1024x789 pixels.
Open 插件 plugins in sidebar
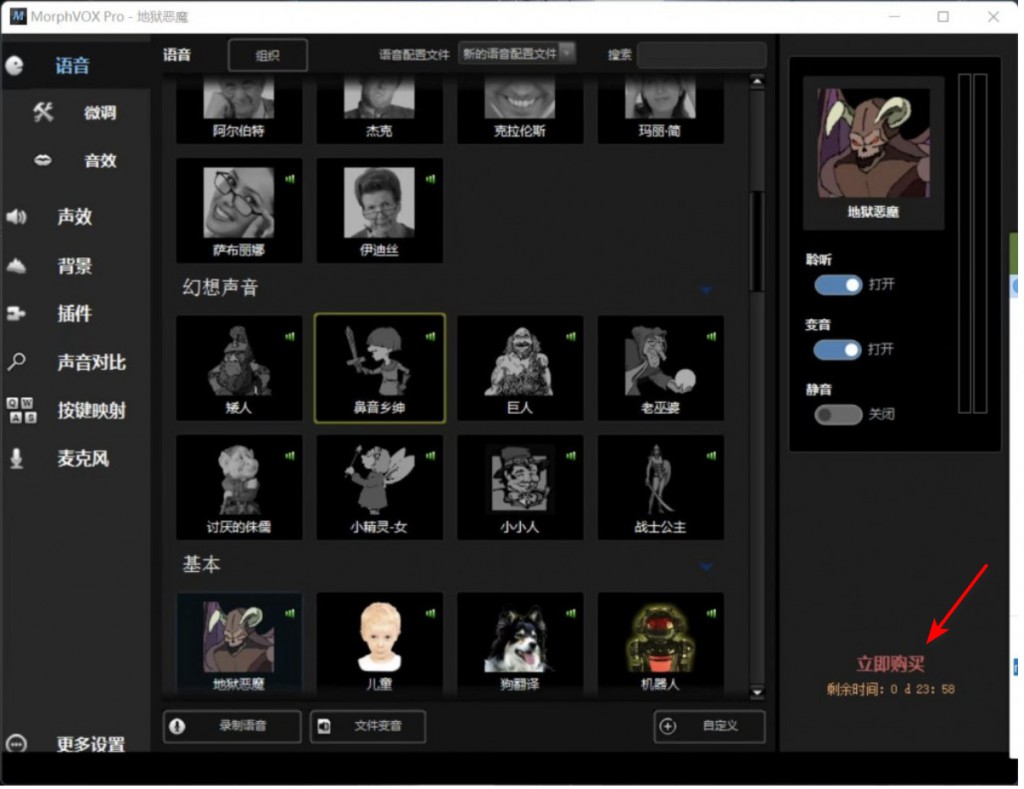74,314
